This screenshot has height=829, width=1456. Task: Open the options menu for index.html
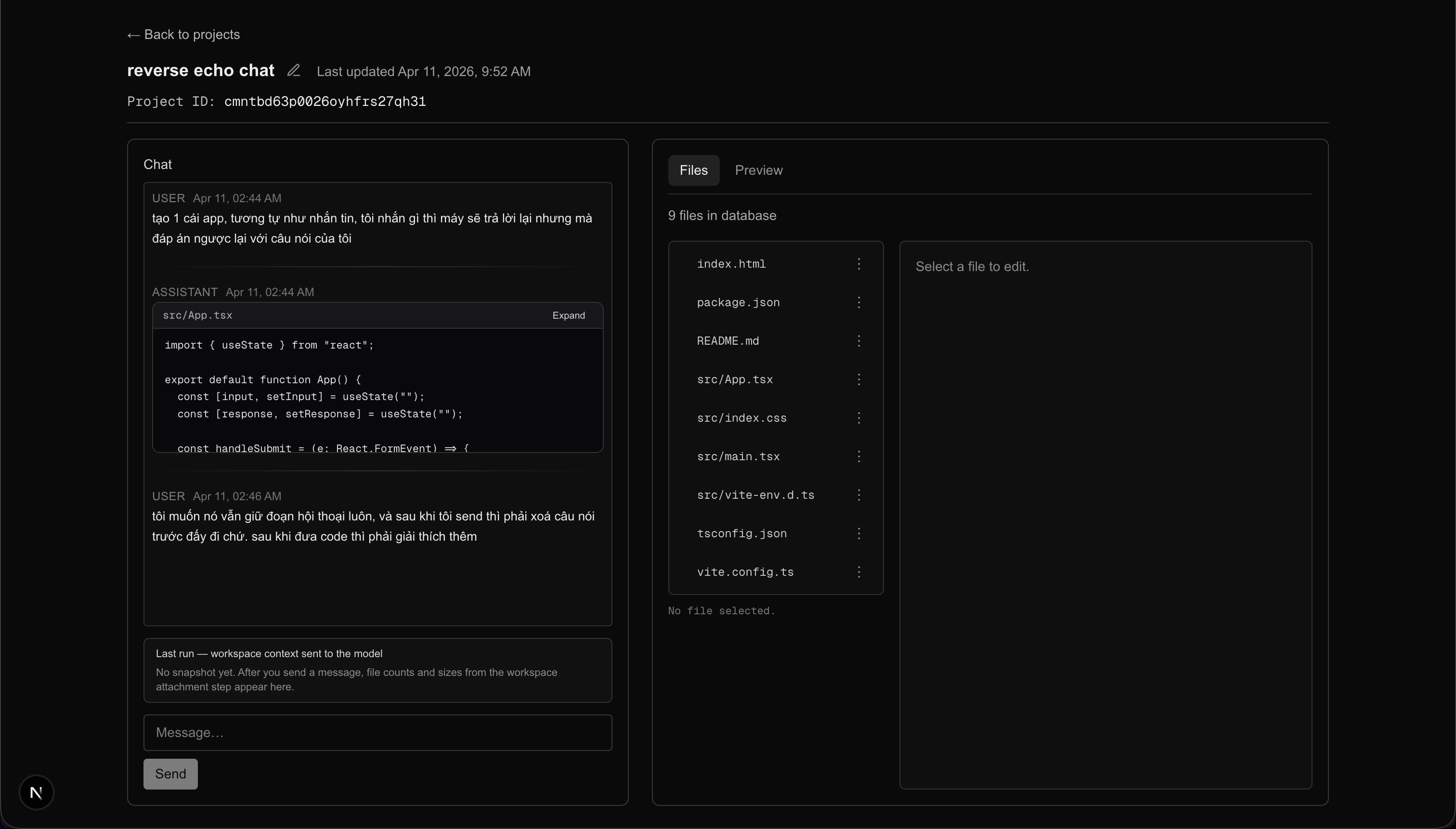(x=858, y=264)
